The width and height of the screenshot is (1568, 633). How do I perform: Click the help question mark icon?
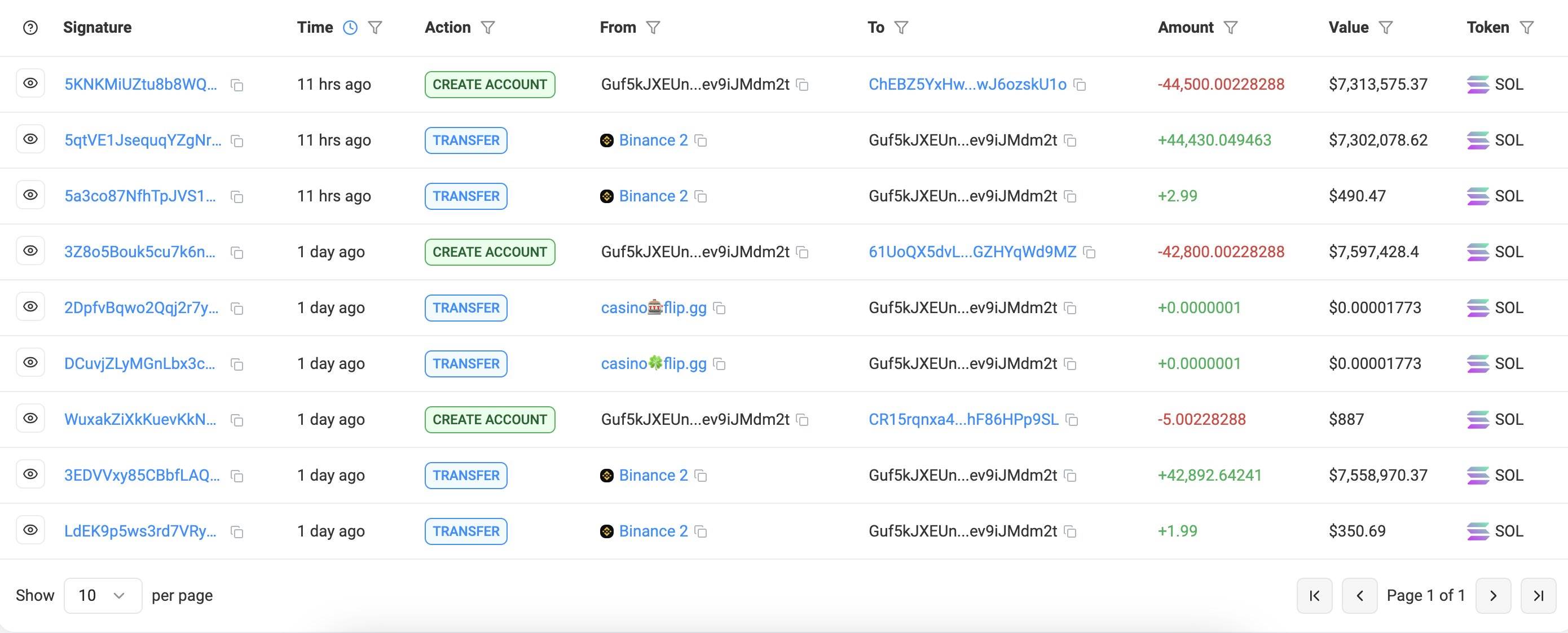coord(30,28)
